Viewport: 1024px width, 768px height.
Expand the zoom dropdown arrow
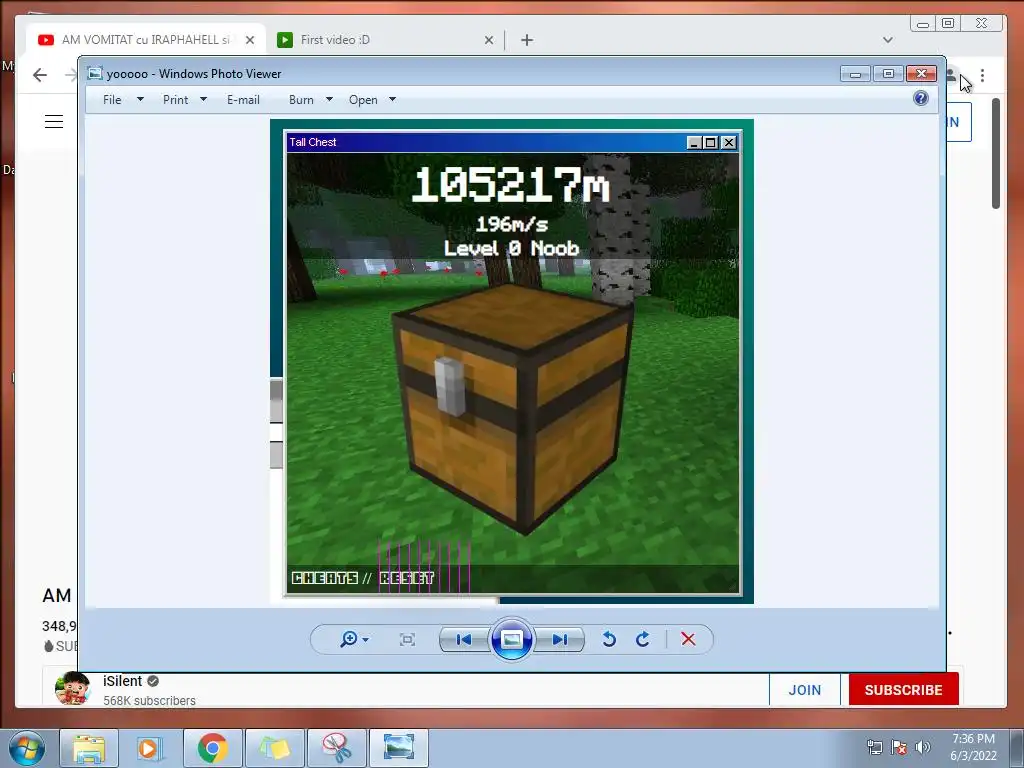366,640
